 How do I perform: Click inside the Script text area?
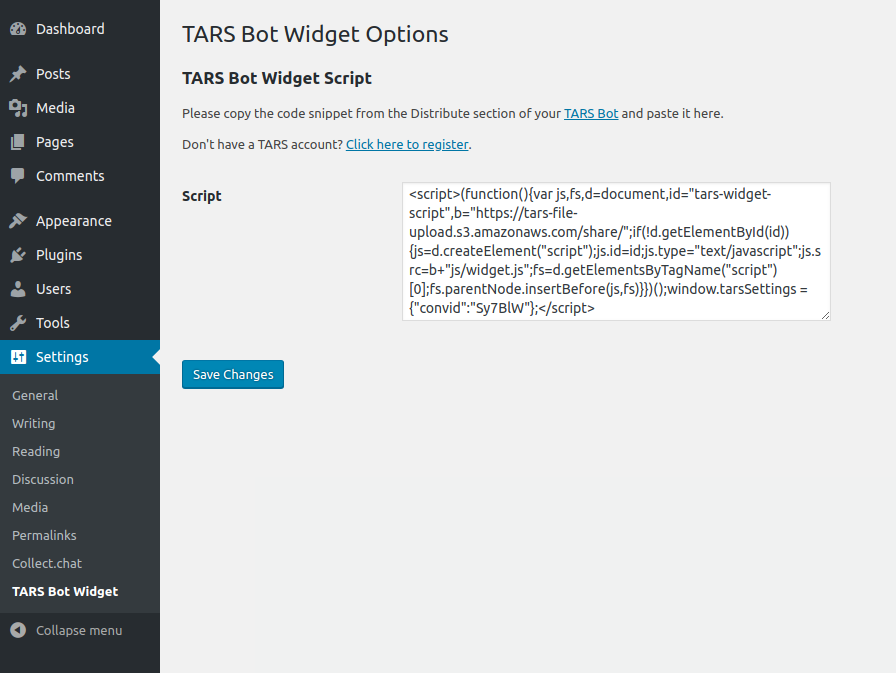click(x=615, y=251)
